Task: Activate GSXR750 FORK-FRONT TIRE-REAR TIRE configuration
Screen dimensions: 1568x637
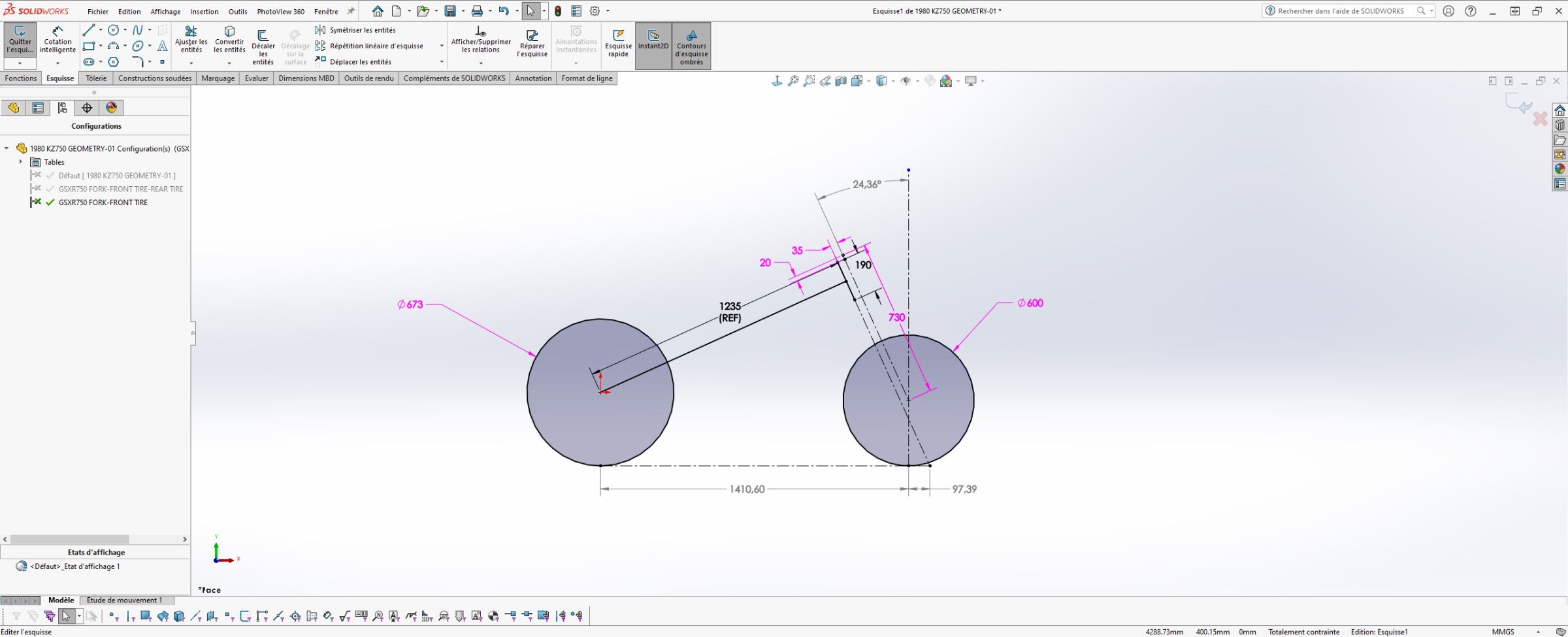Action: coord(120,189)
